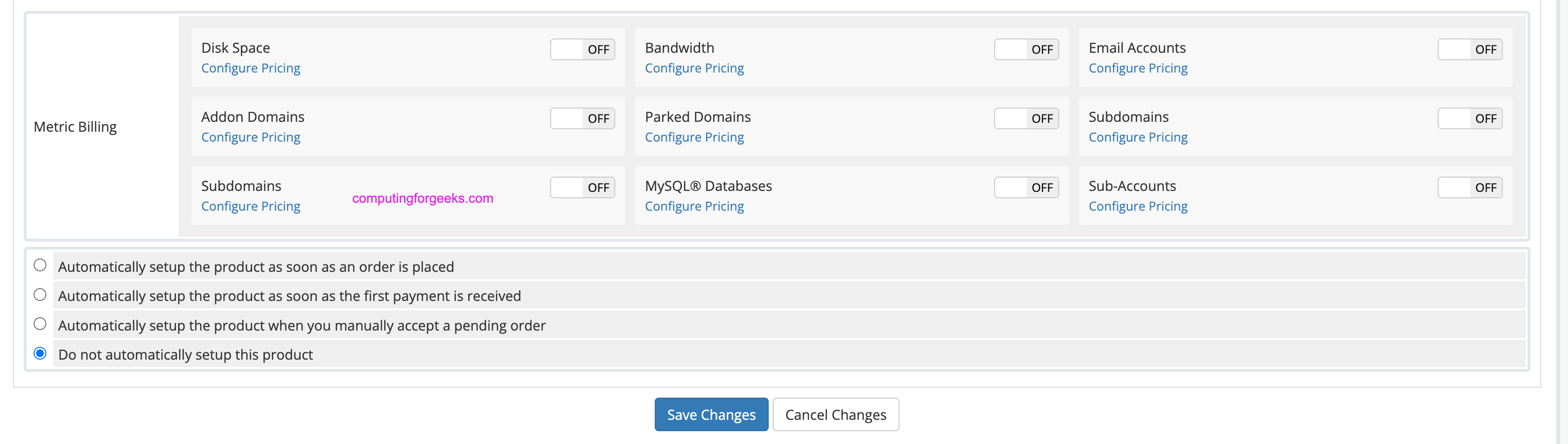Switch on MySQL Databases metric billing
The image size is (1568, 444).
pos(1026,187)
